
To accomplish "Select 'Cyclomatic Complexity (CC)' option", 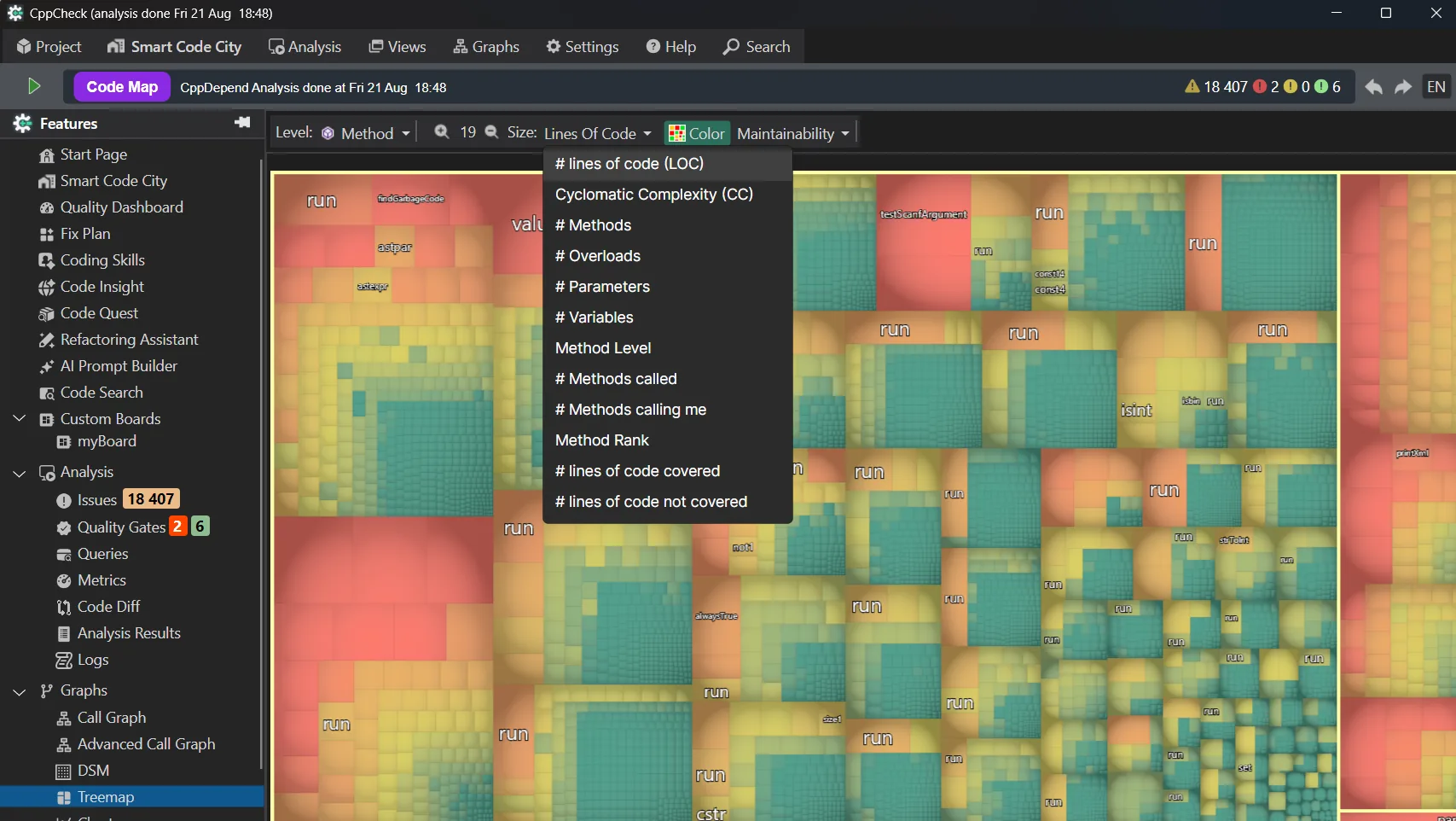I will (x=668, y=195).
